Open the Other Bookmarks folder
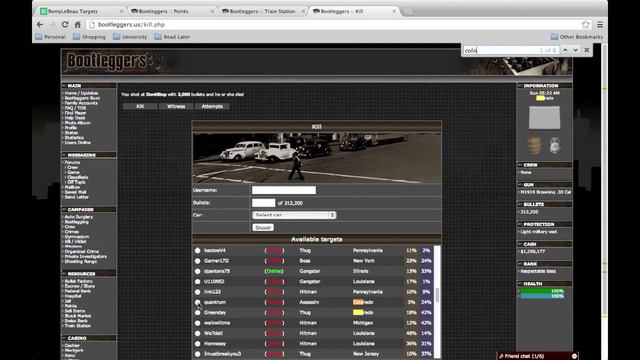Image resolution: width=640 pixels, height=360 pixels. click(577, 37)
